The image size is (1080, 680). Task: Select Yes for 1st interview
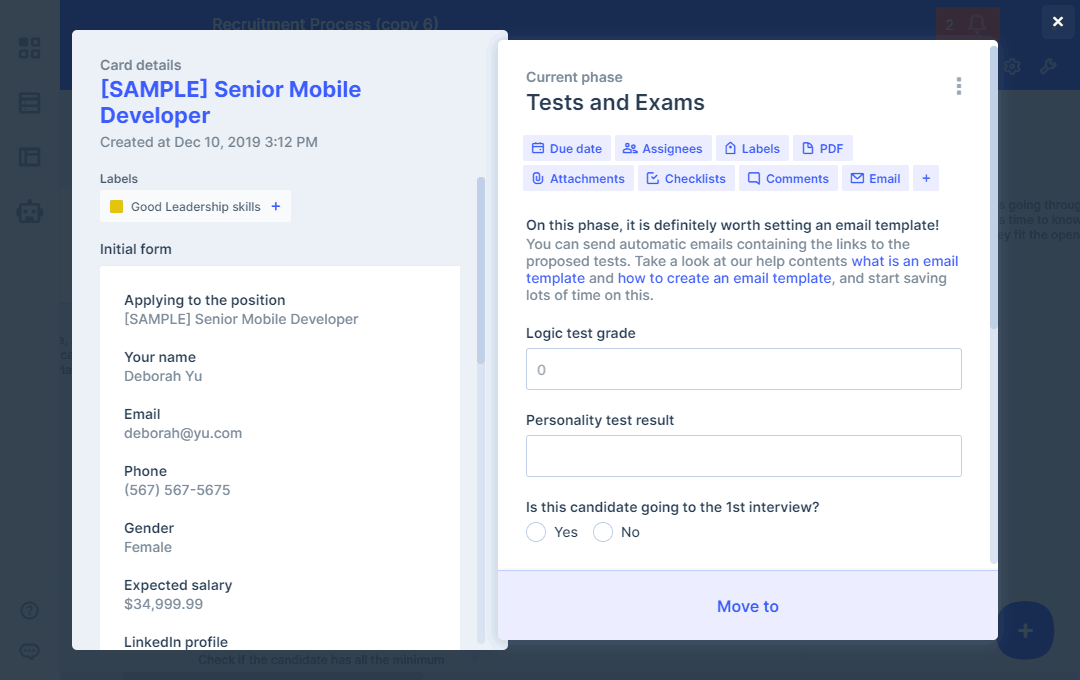[x=537, y=532]
